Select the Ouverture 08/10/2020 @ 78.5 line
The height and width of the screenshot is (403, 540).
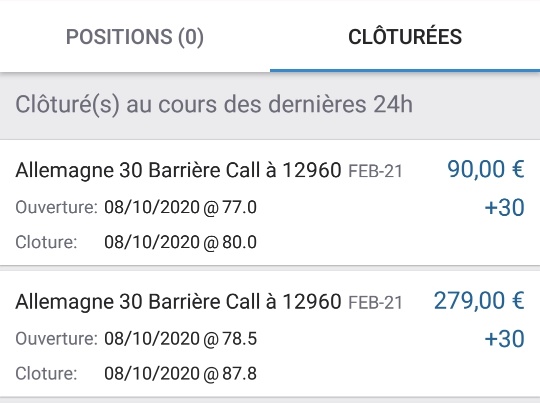pyautogui.click(x=136, y=339)
